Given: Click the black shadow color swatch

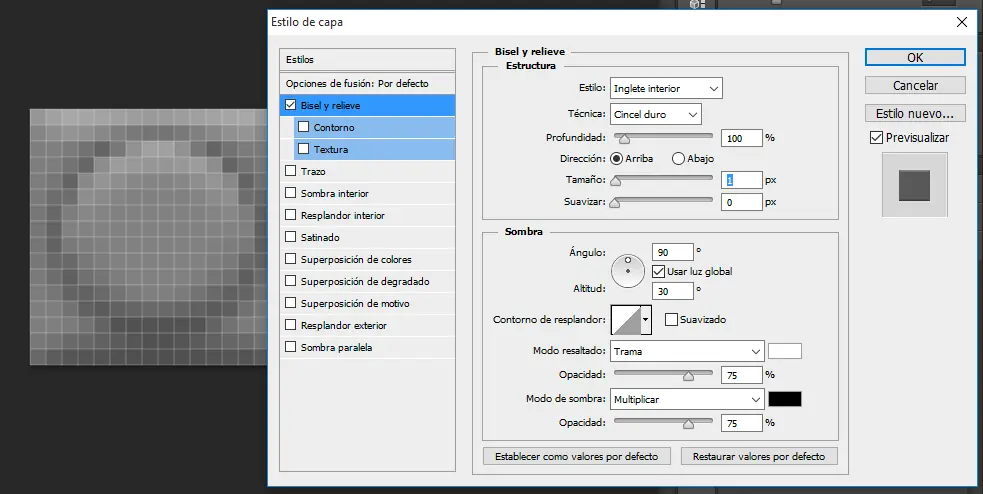Looking at the screenshot, I should point(785,399).
